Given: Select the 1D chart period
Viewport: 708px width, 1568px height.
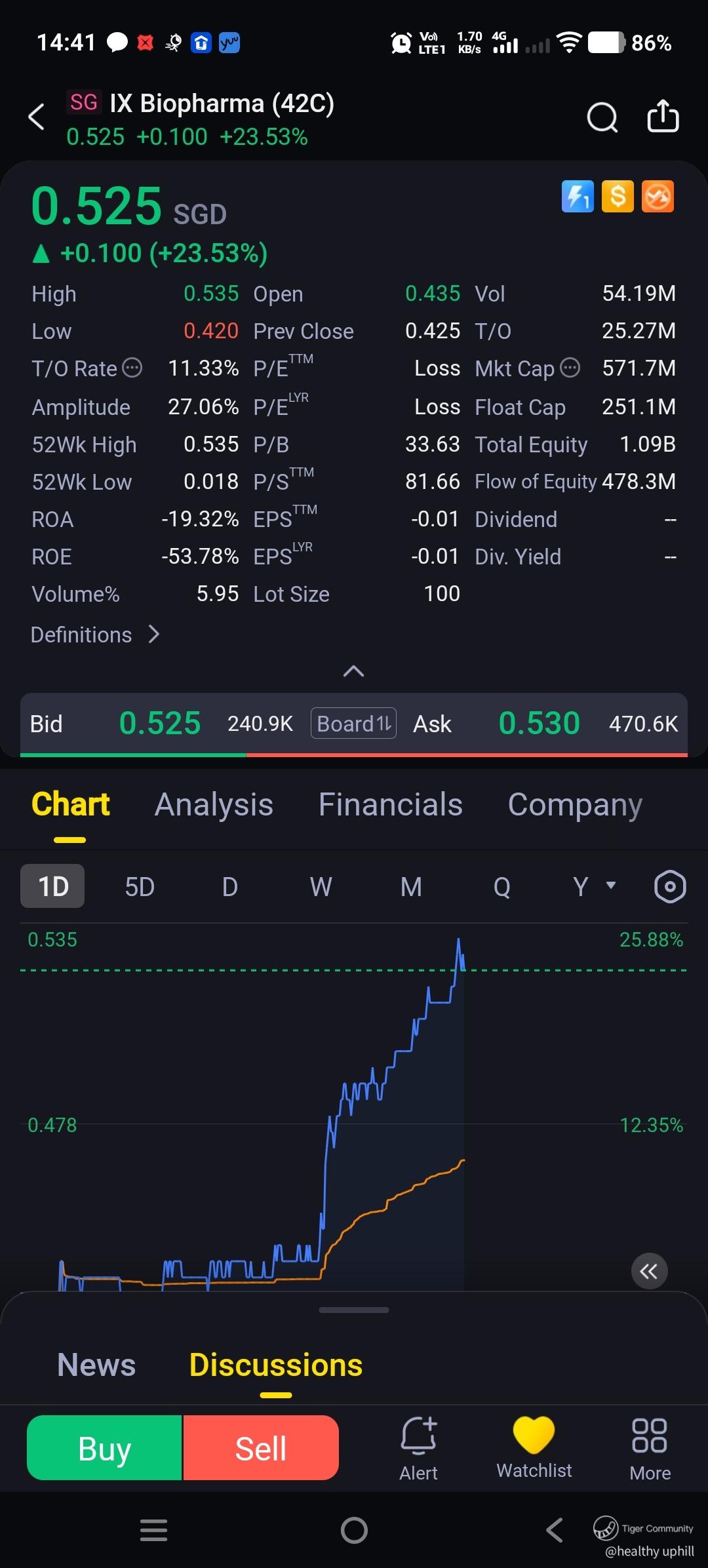Looking at the screenshot, I should (x=52, y=886).
